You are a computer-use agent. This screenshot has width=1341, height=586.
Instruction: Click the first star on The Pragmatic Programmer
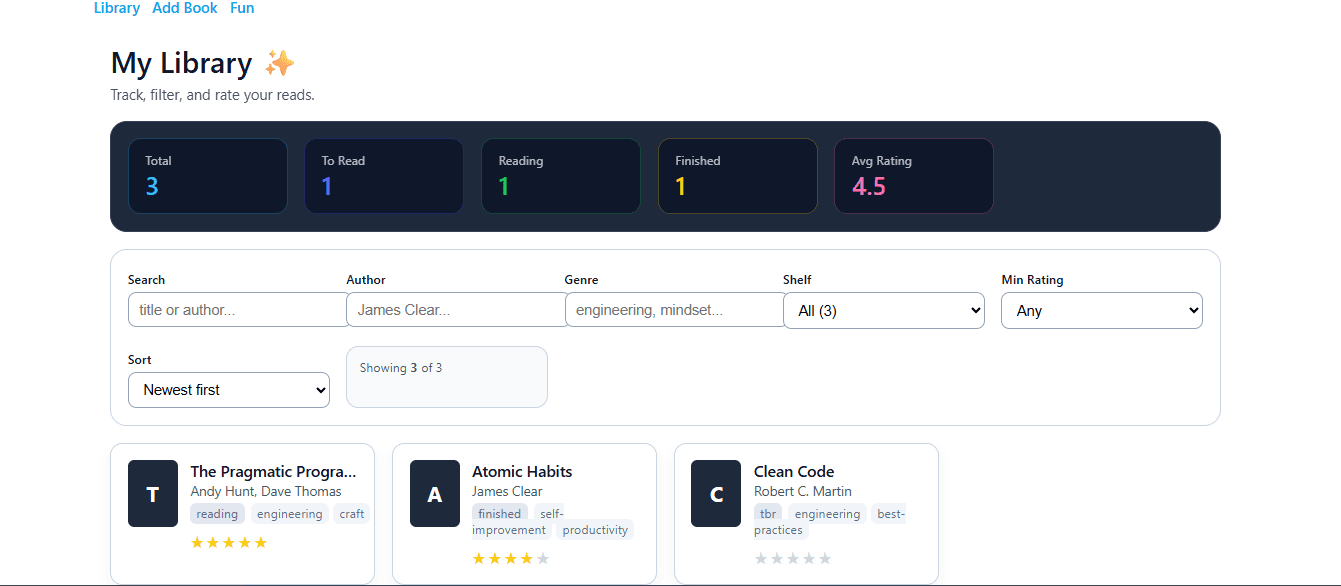click(x=197, y=543)
